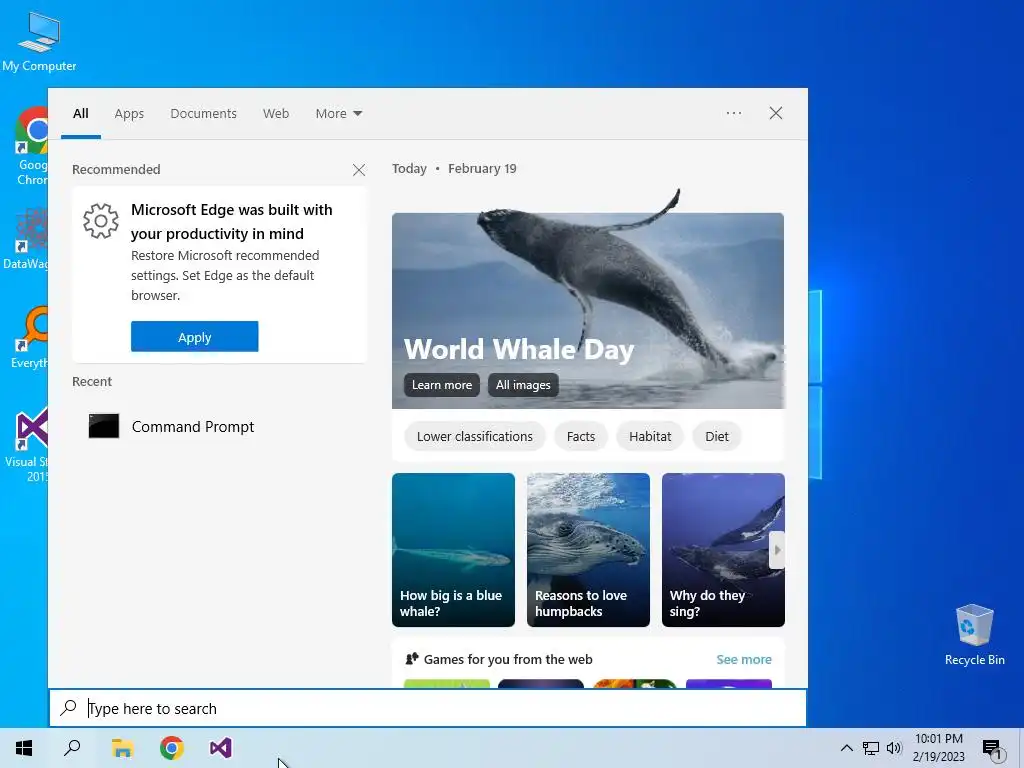Open the notification center icon
Screen dimensions: 1024x768
[992, 749]
